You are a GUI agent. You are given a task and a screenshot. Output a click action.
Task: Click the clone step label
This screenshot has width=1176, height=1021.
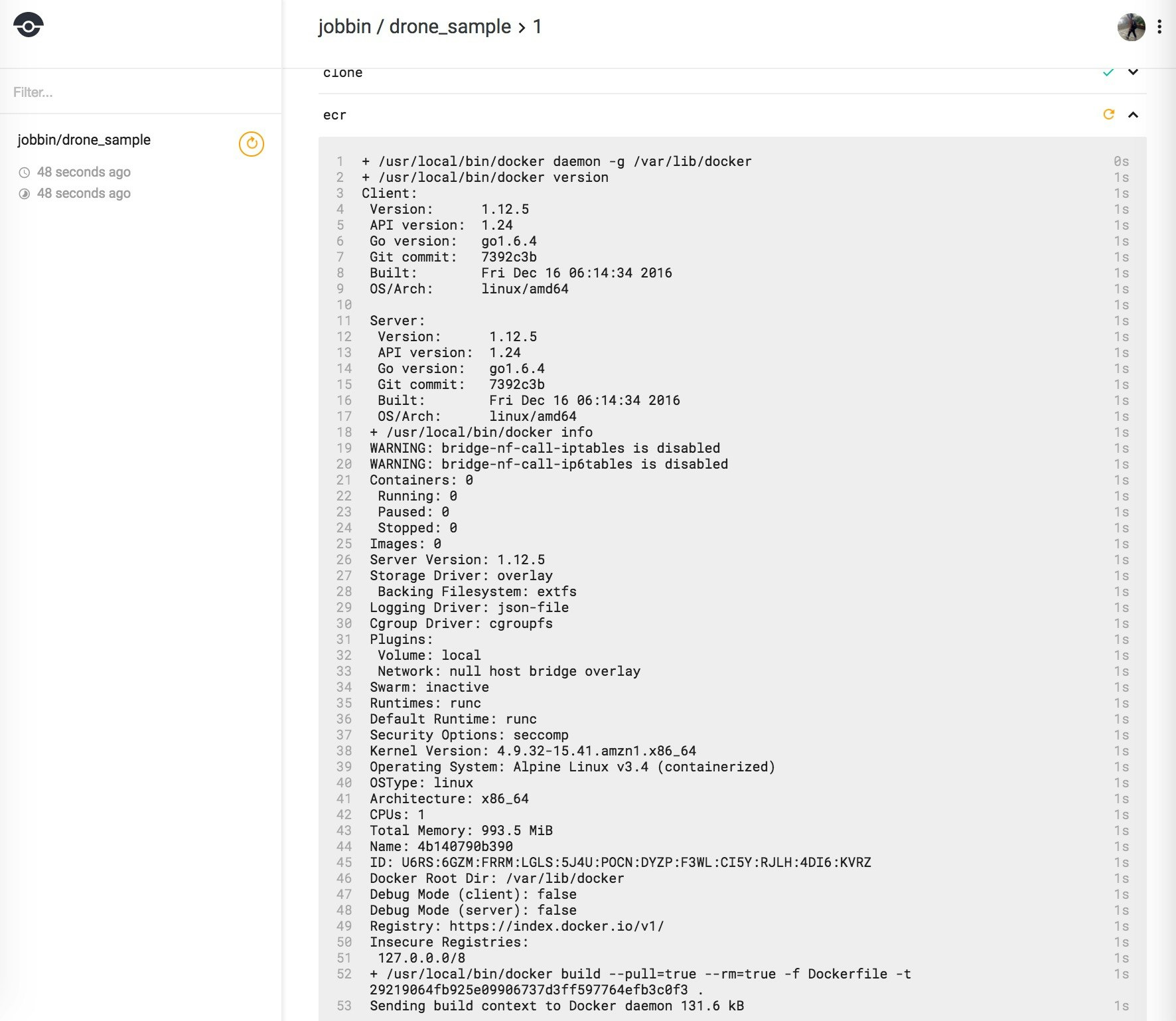342,72
